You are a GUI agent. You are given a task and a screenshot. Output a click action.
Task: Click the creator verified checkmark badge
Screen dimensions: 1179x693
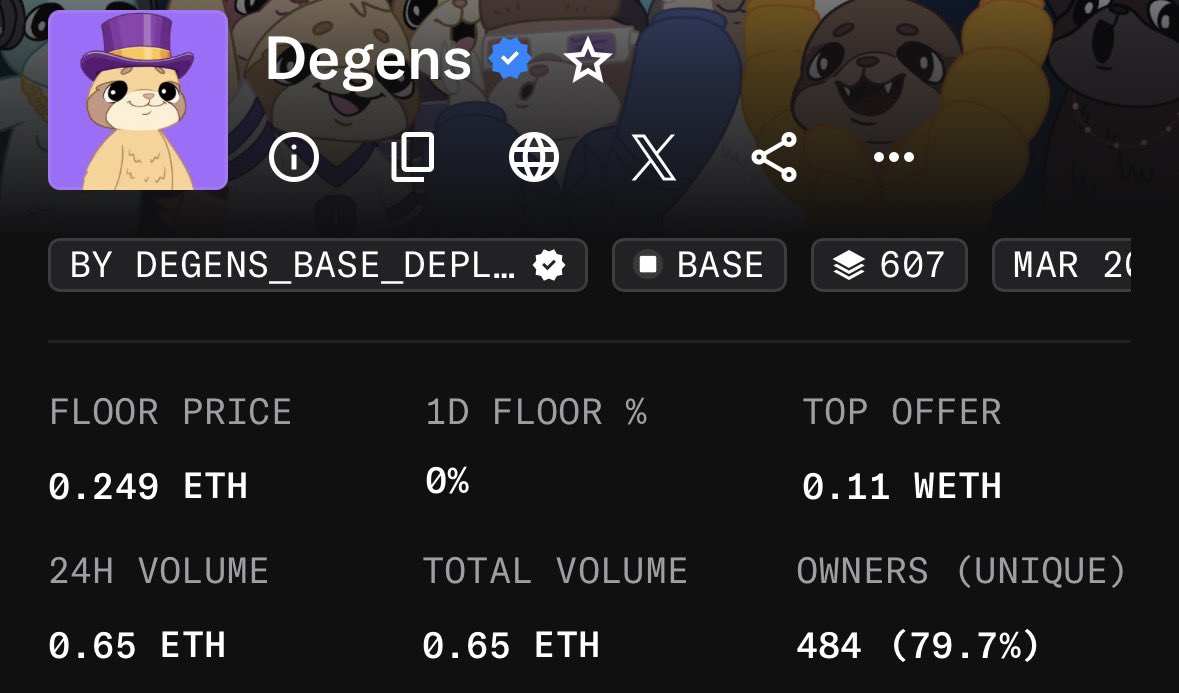click(x=549, y=265)
